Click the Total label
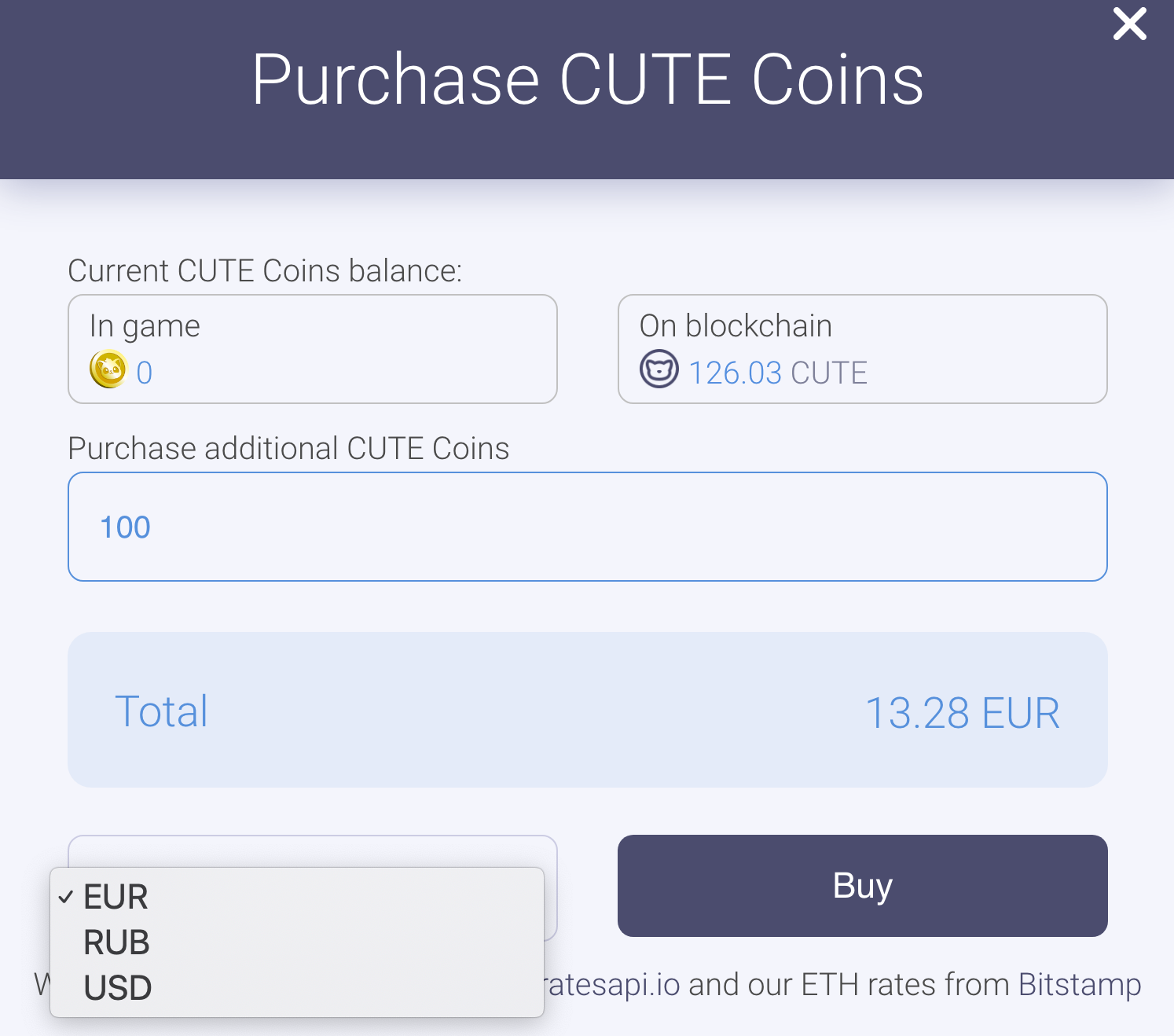 161,711
